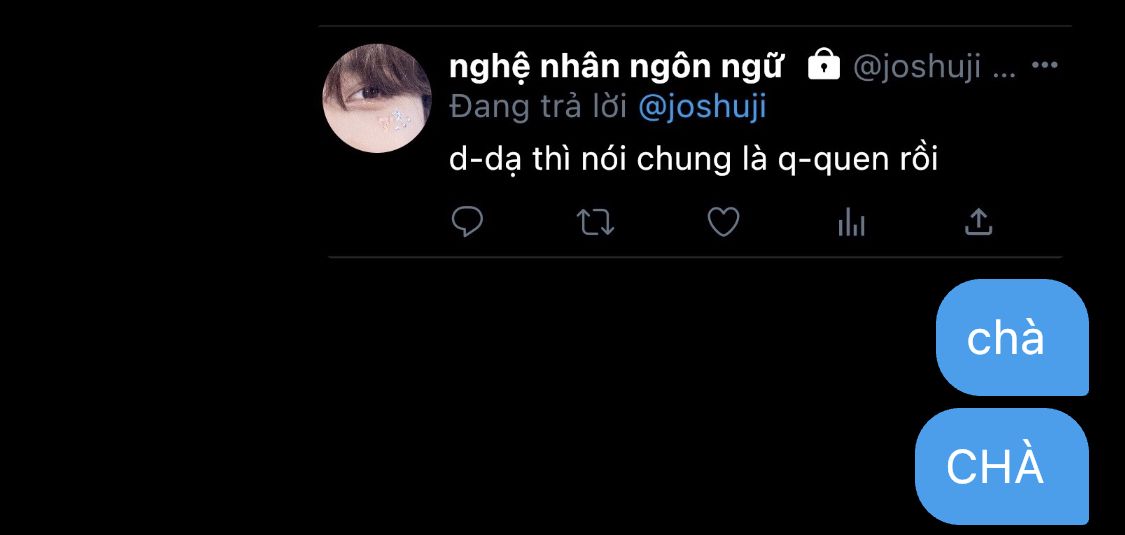
Task: Click the Đang trả lời label
Action: point(540,108)
